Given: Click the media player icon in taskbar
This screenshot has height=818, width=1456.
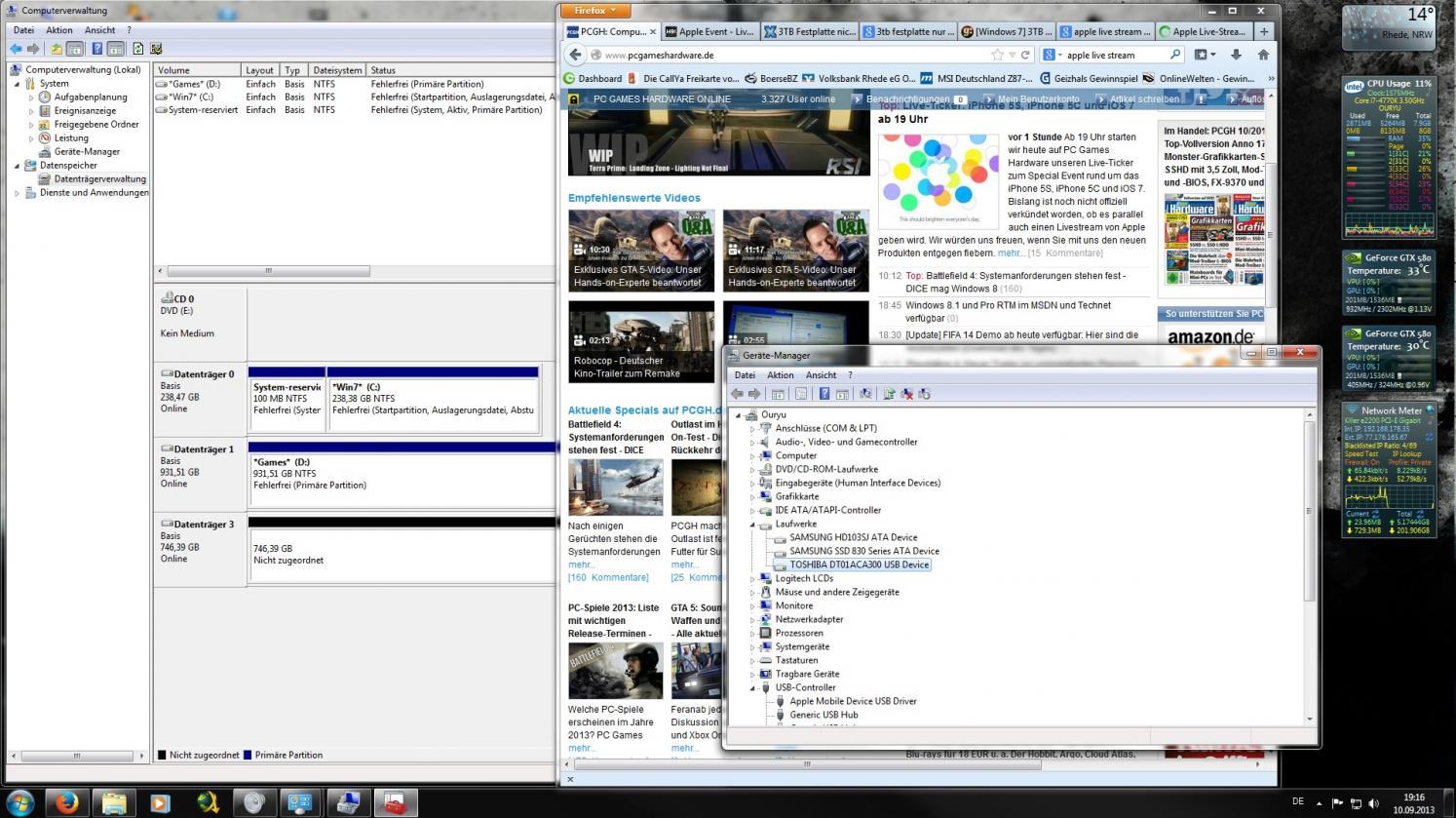Looking at the screenshot, I should tap(160, 802).
